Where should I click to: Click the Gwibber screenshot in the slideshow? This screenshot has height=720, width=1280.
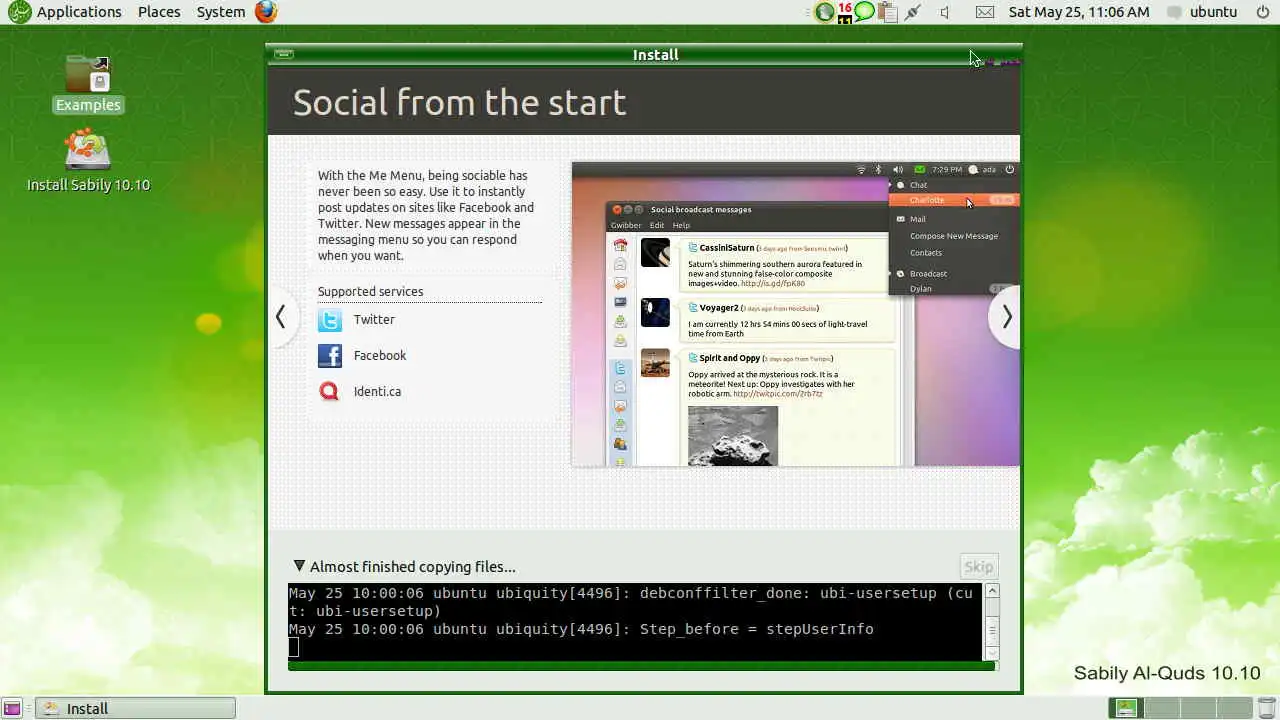(796, 314)
